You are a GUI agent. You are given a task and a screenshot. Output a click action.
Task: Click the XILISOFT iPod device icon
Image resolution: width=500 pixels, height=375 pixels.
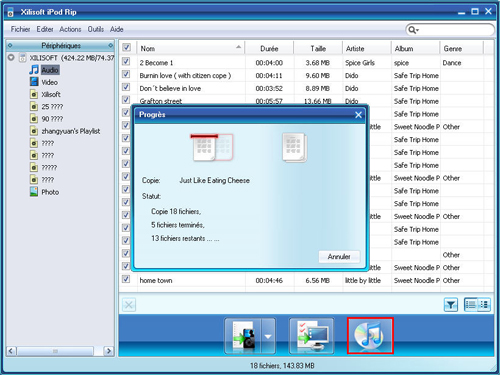click(22, 58)
